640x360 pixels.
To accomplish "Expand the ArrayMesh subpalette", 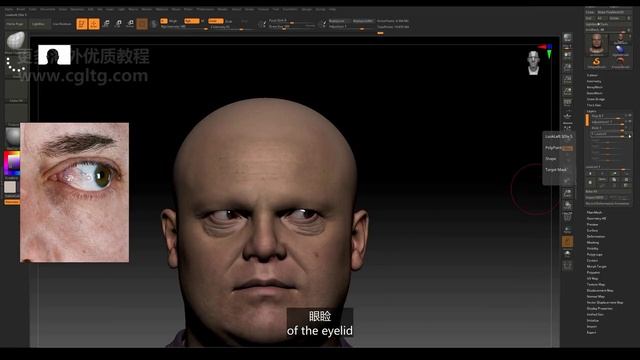I will [595, 87].
